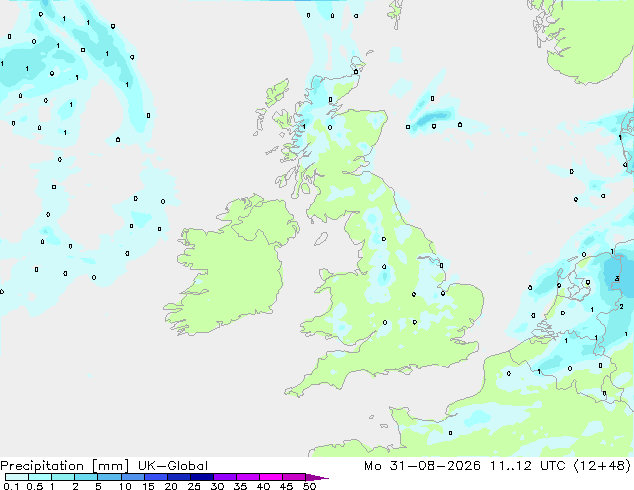The width and height of the screenshot is (634, 490).
Task: Click the 'UK-Global' model name label
Action: click(x=173, y=466)
